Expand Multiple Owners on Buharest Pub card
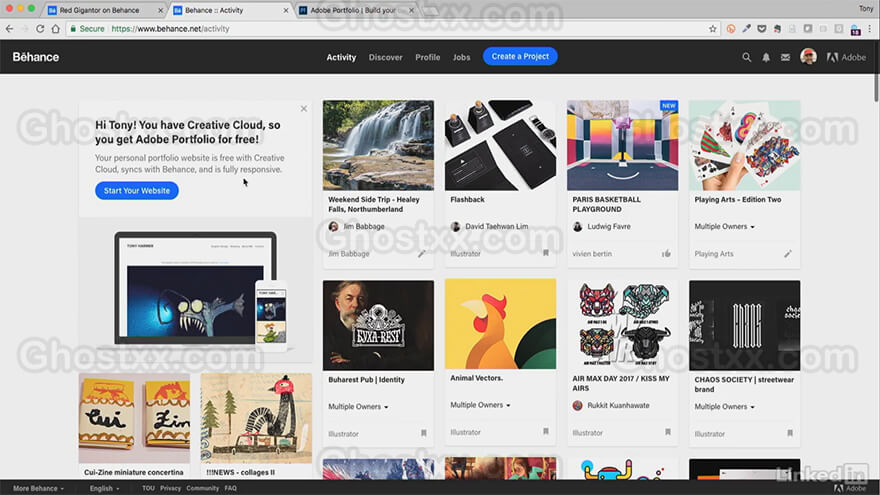Viewport: 880px width, 495px height. click(358, 407)
